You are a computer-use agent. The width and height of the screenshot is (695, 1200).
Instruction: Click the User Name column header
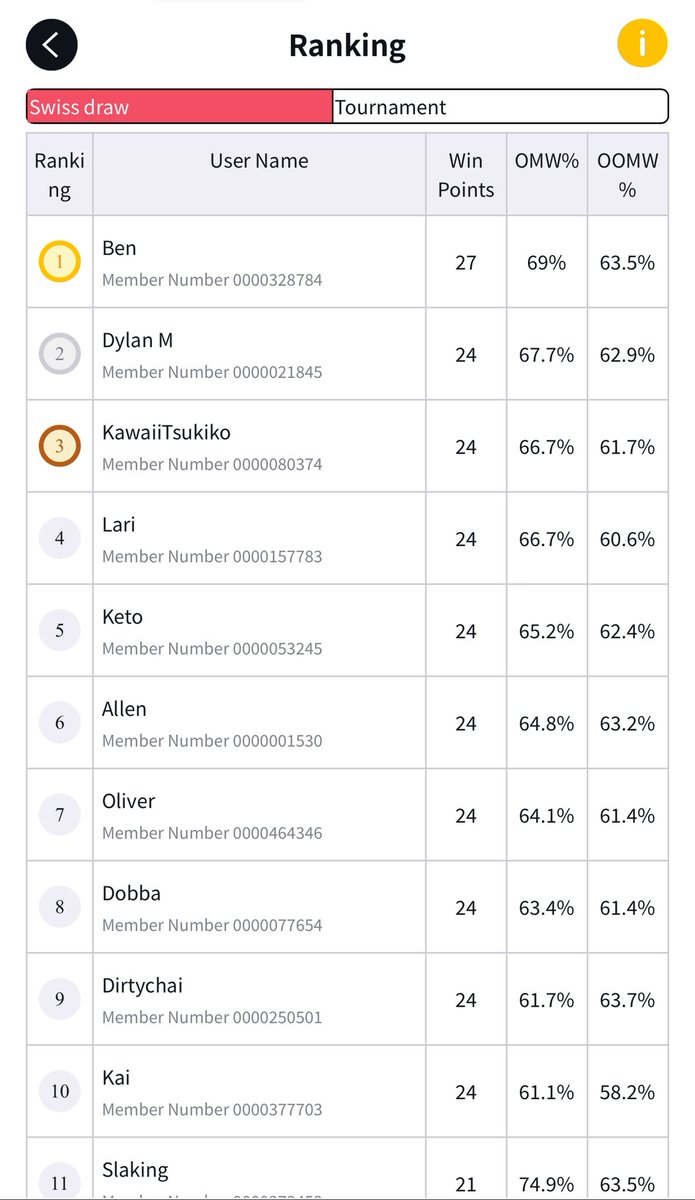[259, 161]
